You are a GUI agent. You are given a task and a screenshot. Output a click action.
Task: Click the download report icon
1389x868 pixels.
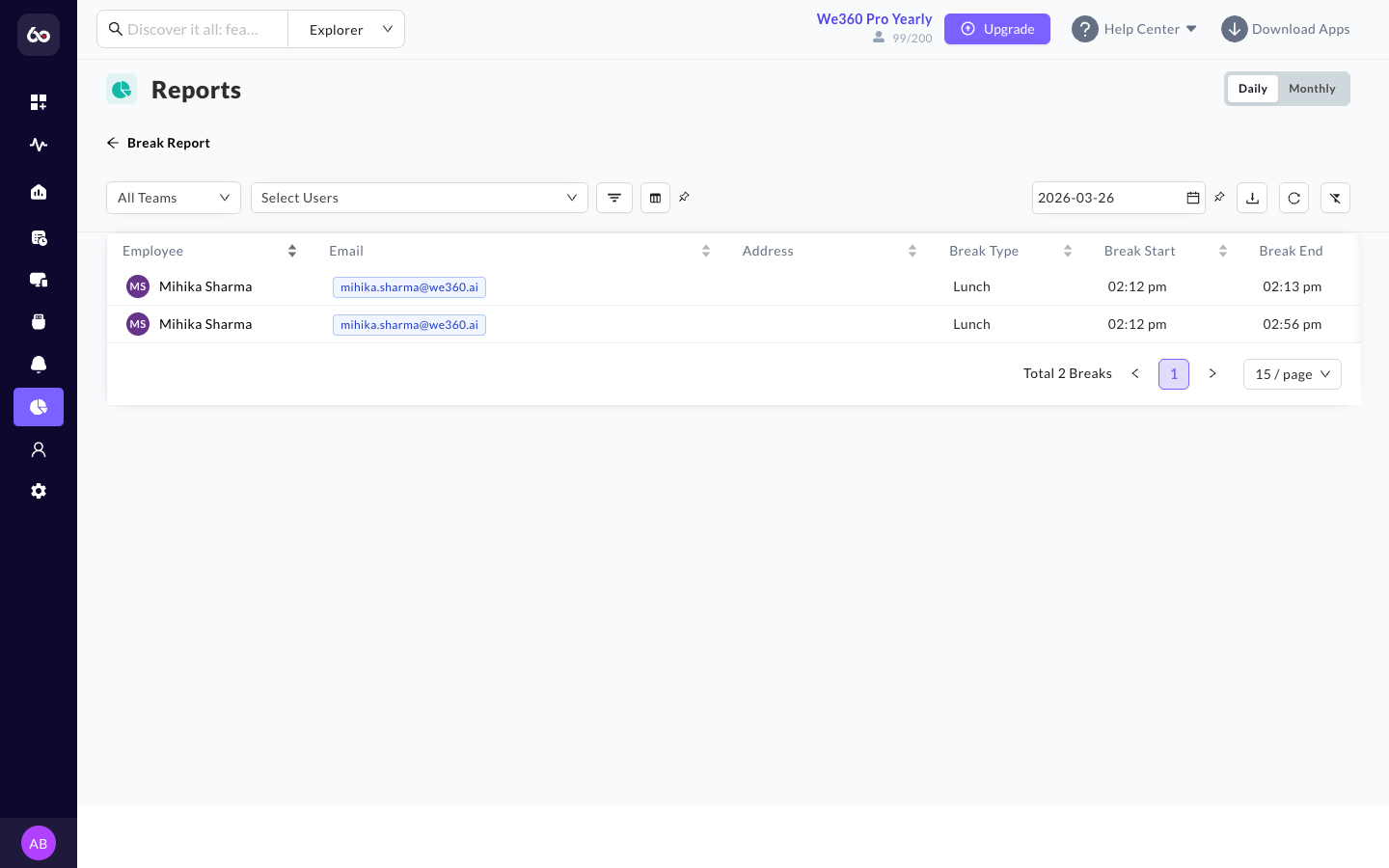(1252, 198)
